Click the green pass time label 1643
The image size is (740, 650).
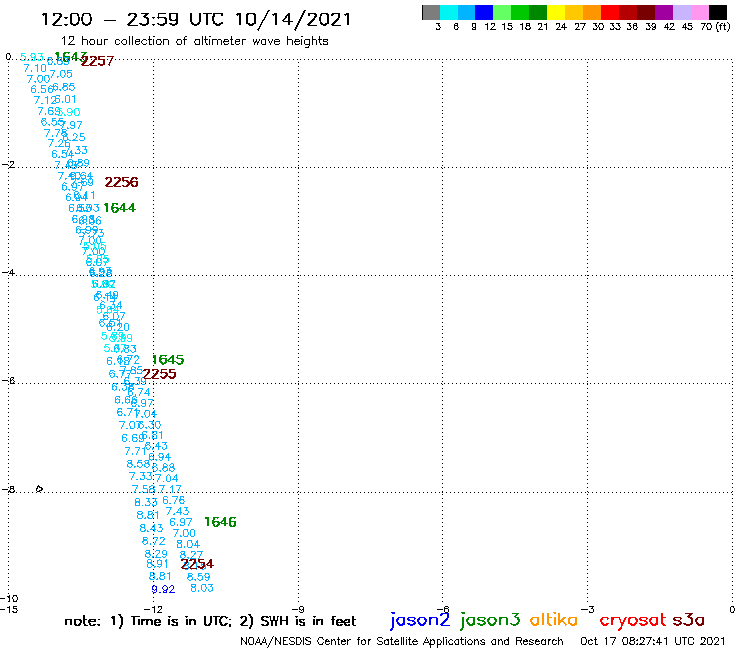(x=71, y=57)
